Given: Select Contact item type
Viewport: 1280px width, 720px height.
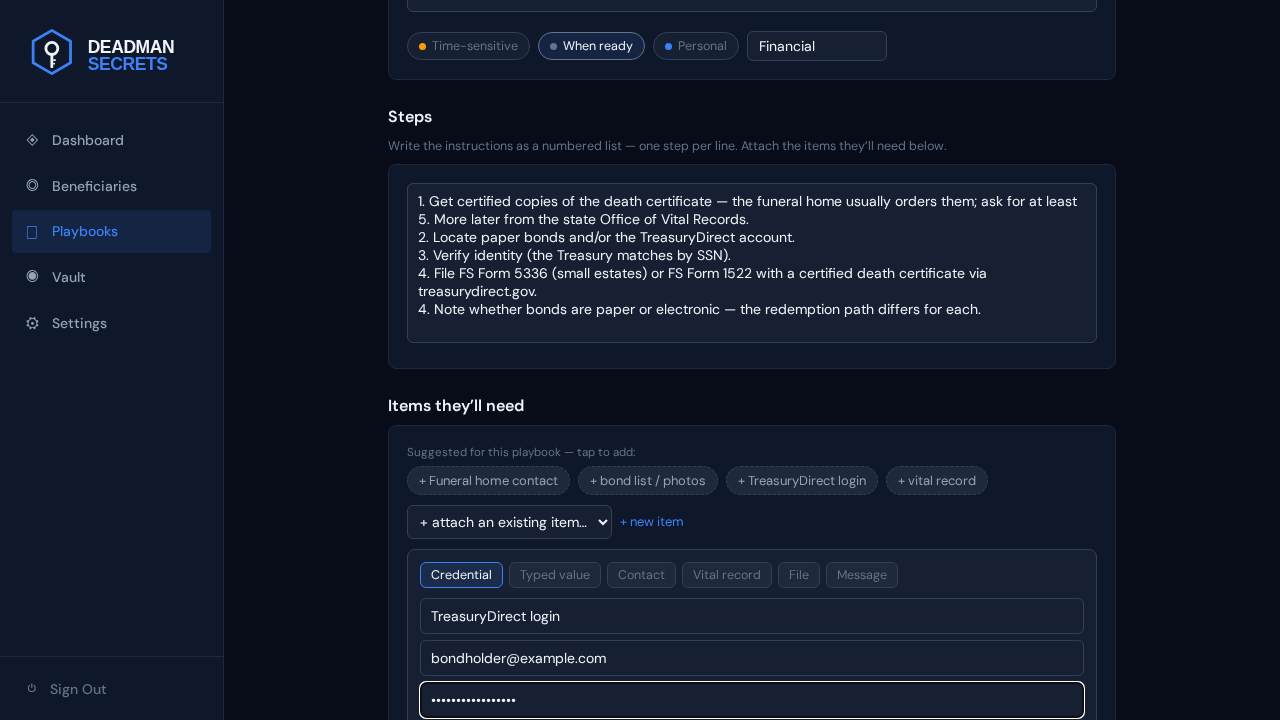Looking at the screenshot, I should pyautogui.click(x=641, y=575).
